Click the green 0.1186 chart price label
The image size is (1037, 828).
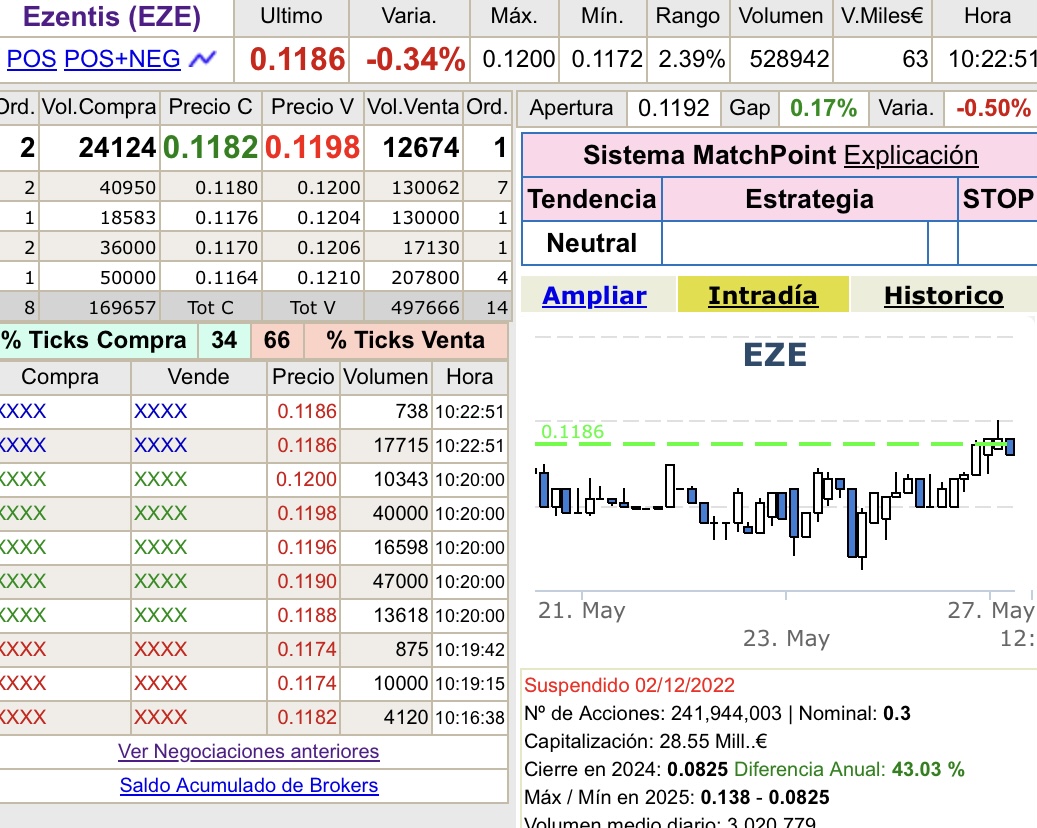coord(572,432)
